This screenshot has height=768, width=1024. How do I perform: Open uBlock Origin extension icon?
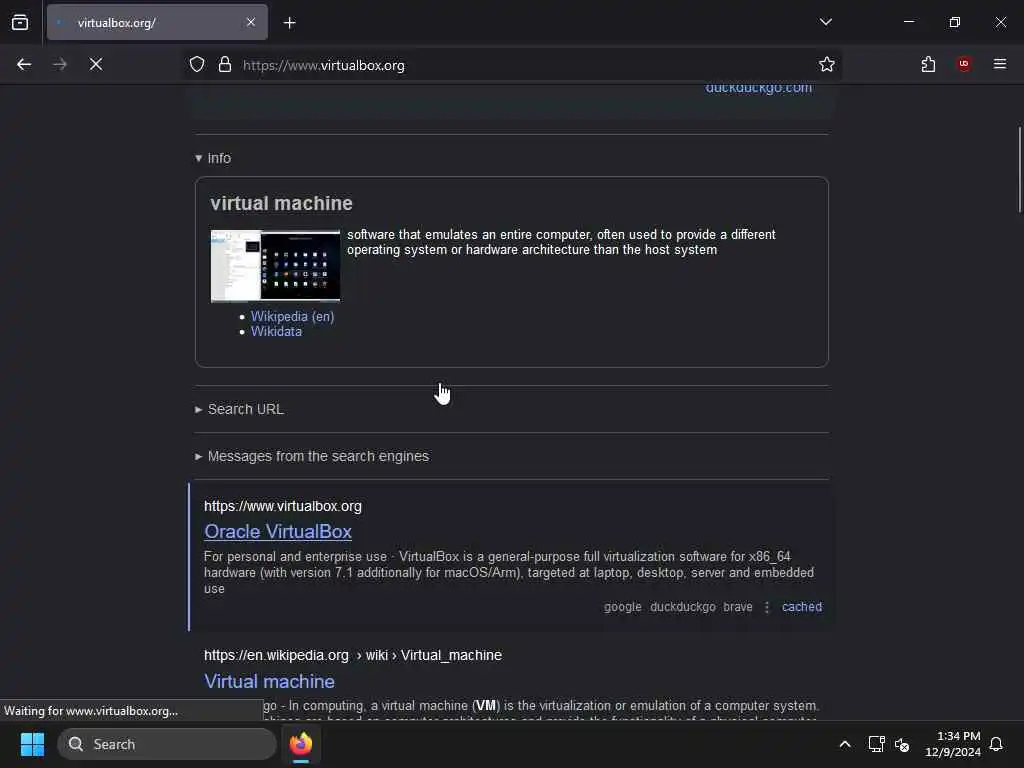[964, 64]
